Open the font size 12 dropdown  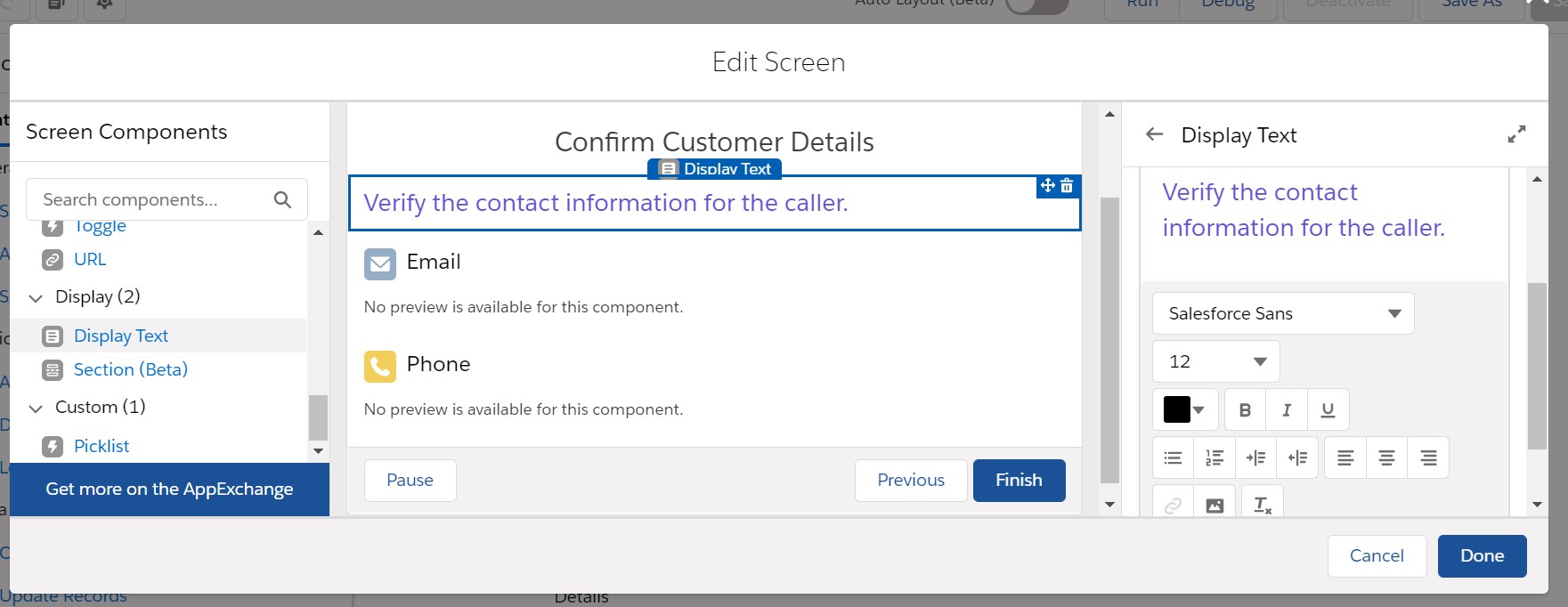1215,361
